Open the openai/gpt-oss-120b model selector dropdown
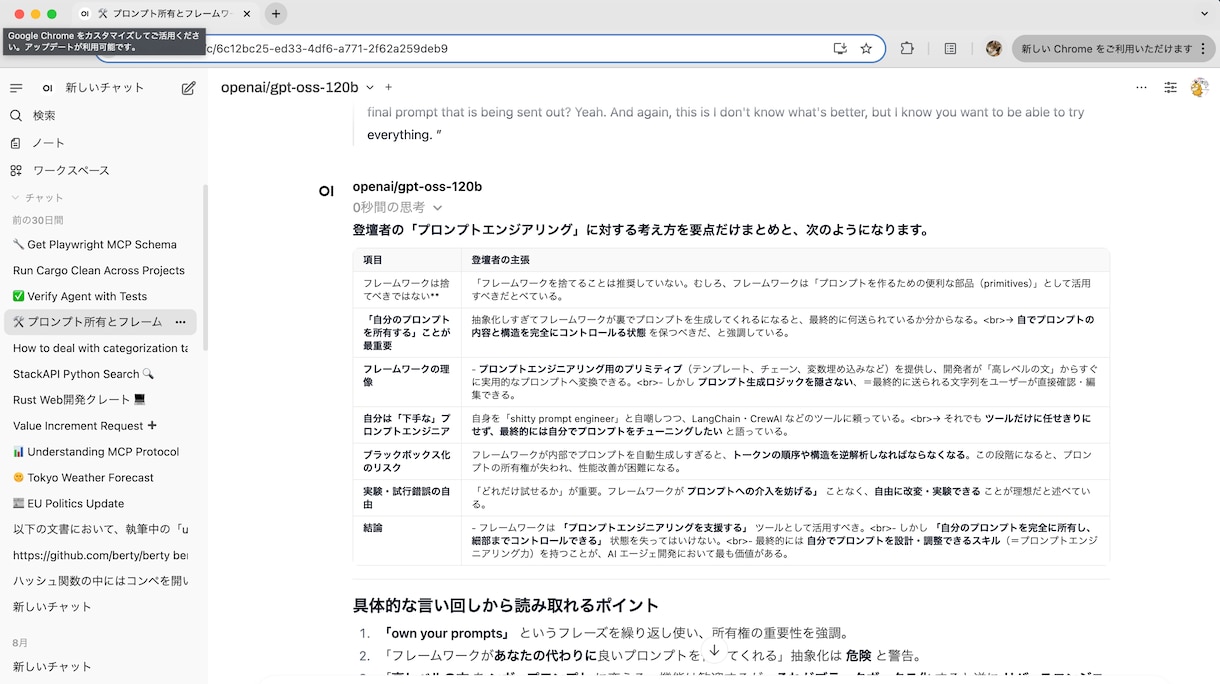The height and width of the screenshot is (684, 1220). tap(298, 88)
